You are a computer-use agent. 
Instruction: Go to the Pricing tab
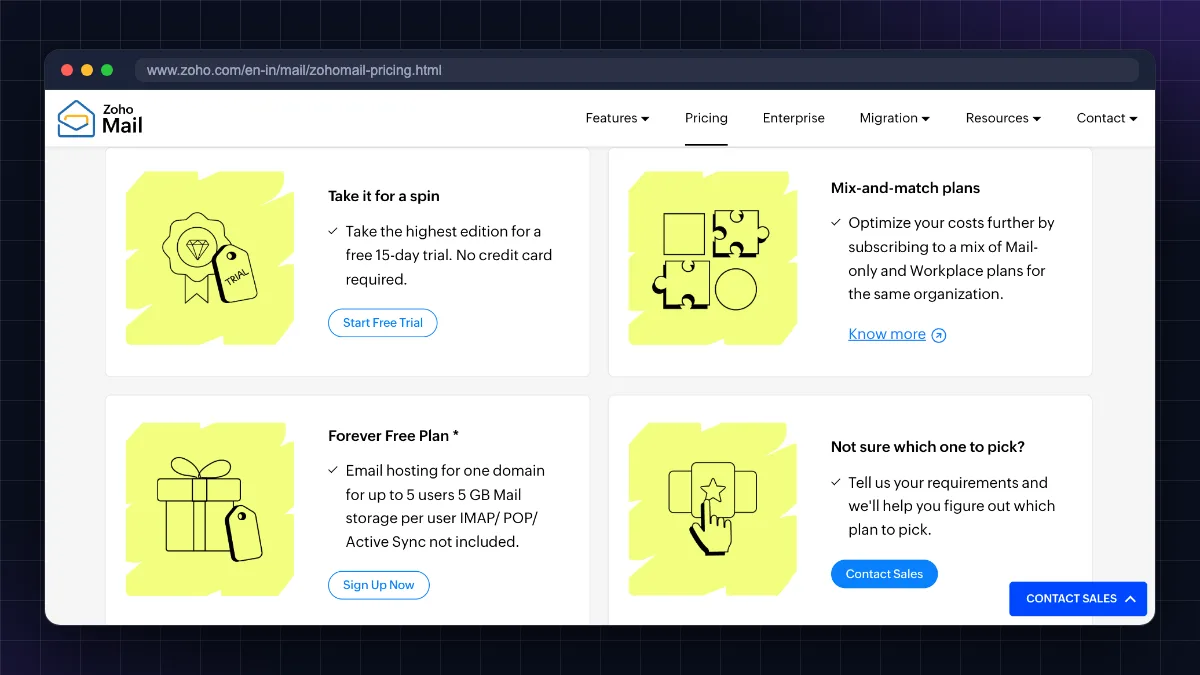706,118
